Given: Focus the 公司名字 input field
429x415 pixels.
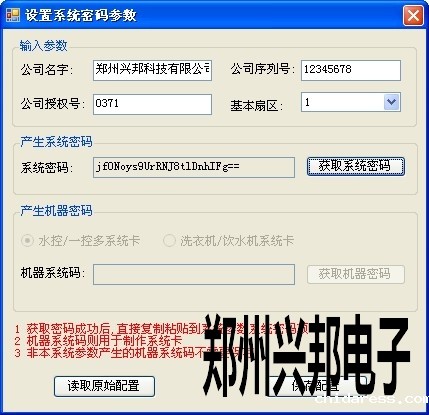Looking at the screenshot, I should pos(152,70).
